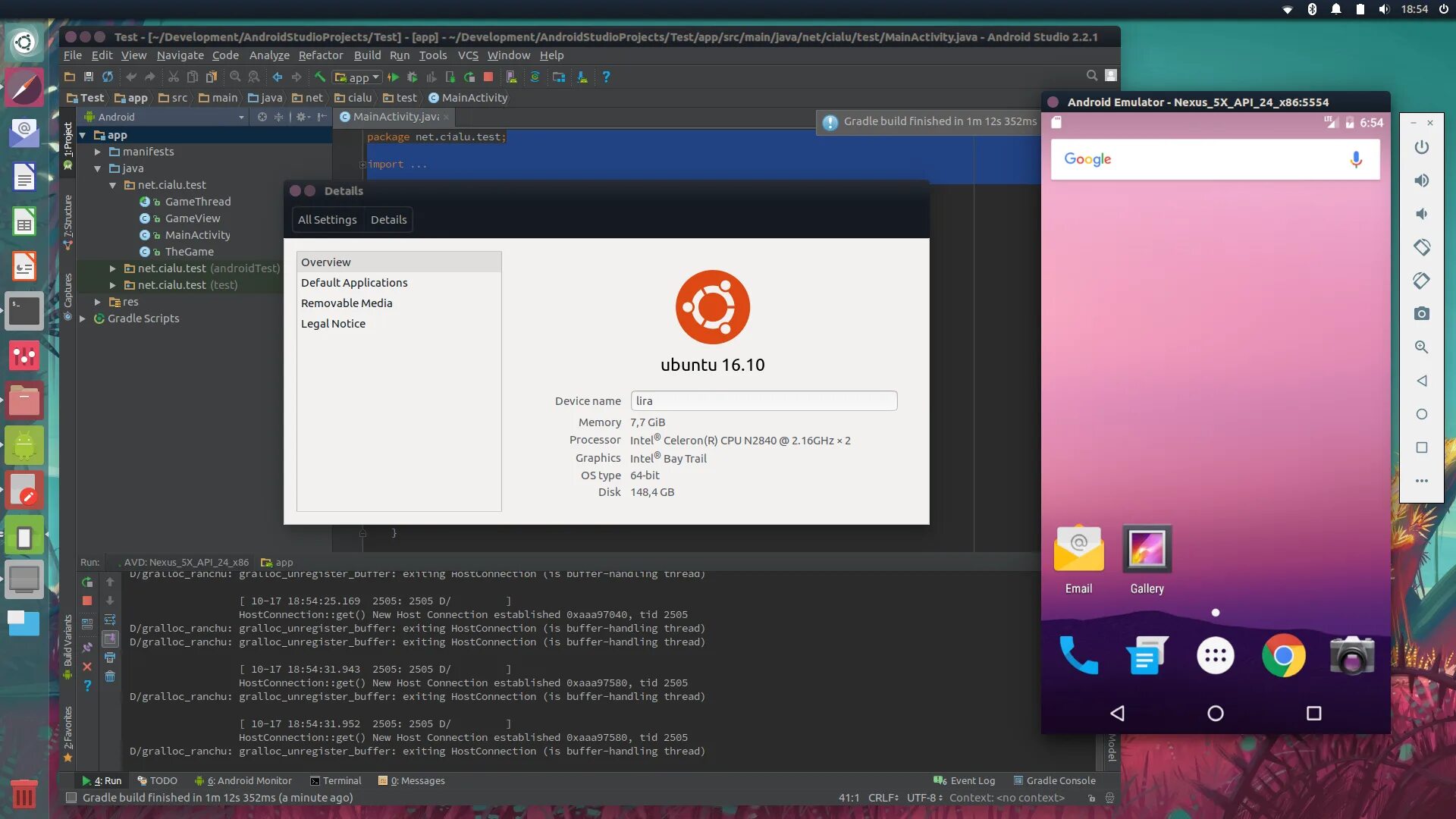Screen dimensions: 1456x819
Task: Click emulator Volume up speaker icon
Action: pyautogui.click(x=1421, y=180)
